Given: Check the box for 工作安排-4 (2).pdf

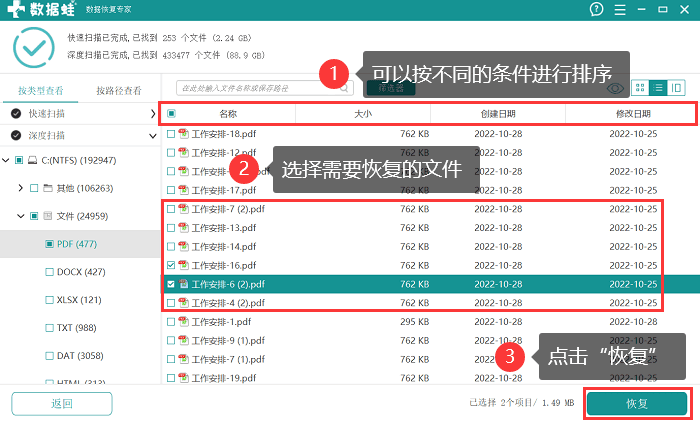Looking at the screenshot, I should pos(171,303).
